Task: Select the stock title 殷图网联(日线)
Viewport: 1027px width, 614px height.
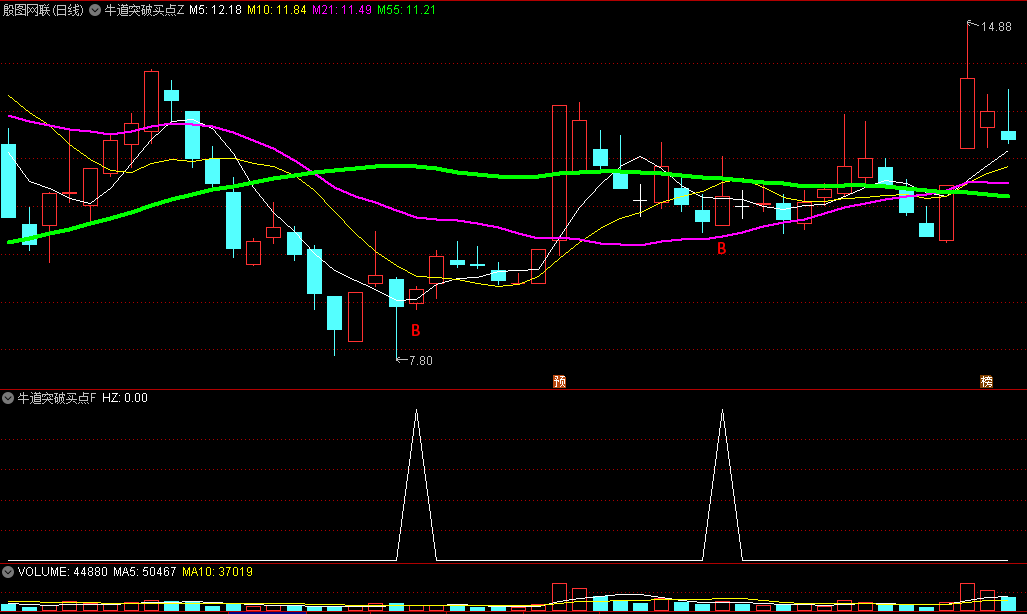Action: click(43, 10)
